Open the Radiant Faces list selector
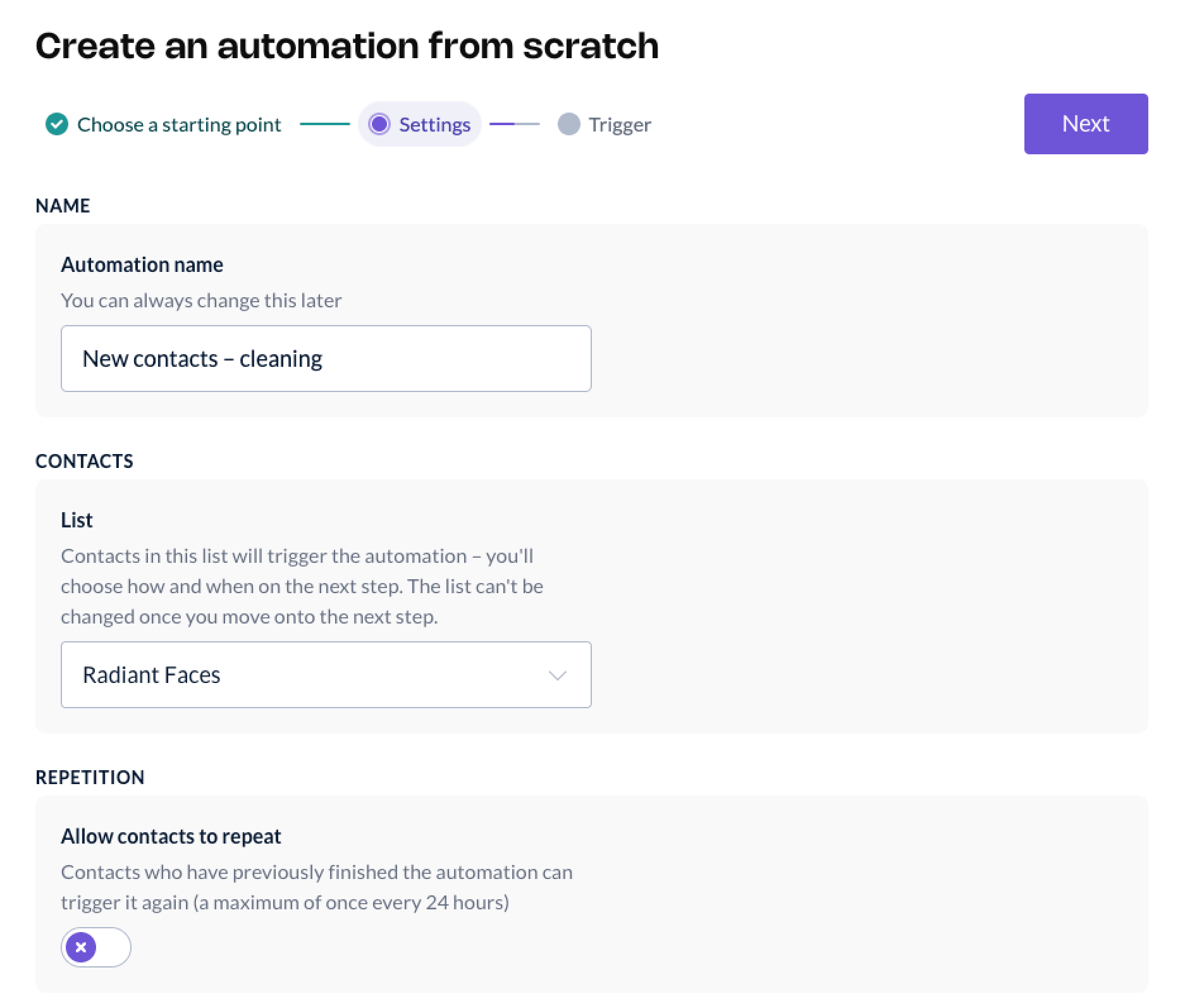Screen dimensions: 1185x1008 [325, 675]
